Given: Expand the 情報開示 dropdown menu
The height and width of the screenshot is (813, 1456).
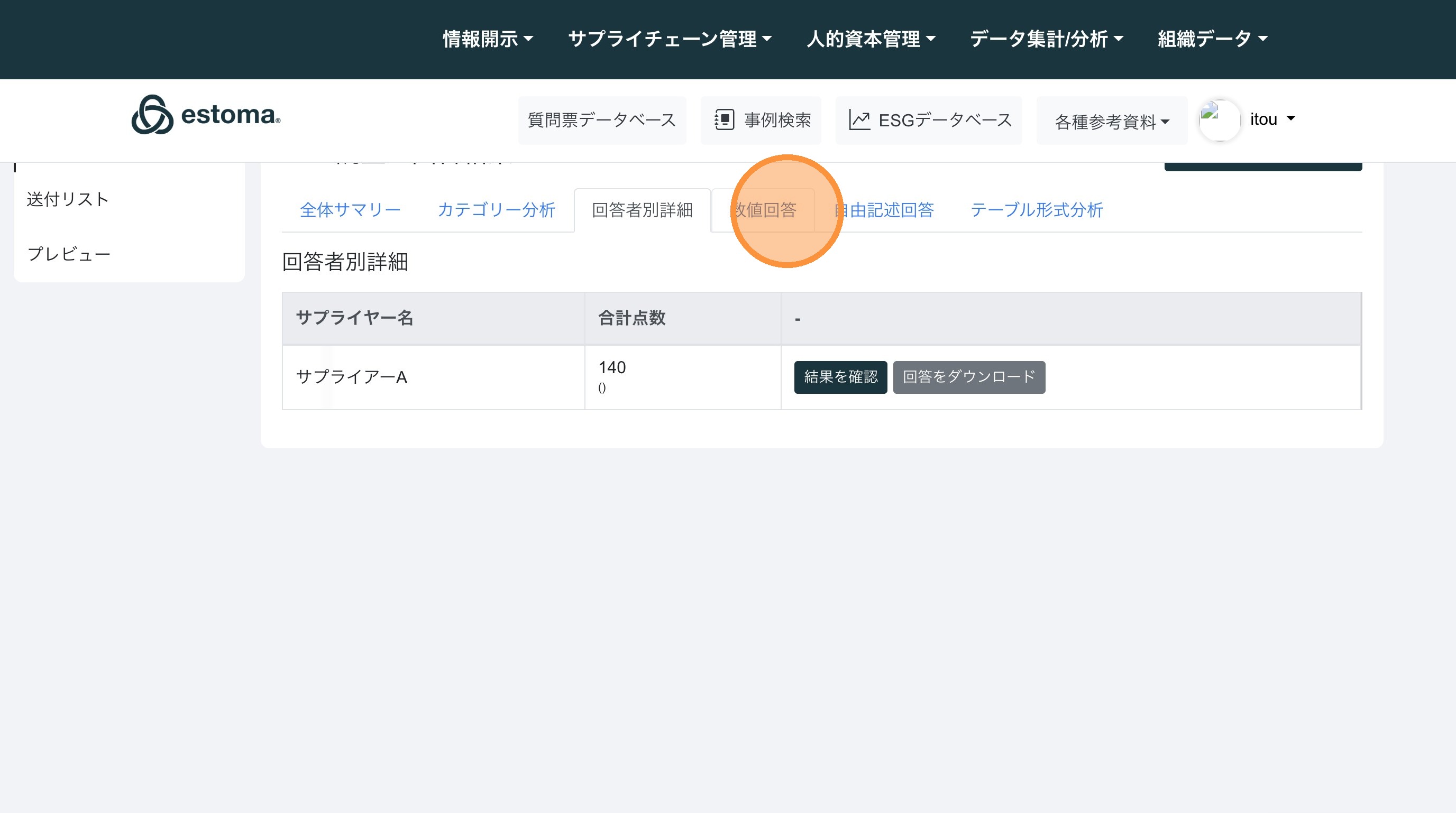Looking at the screenshot, I should [487, 39].
